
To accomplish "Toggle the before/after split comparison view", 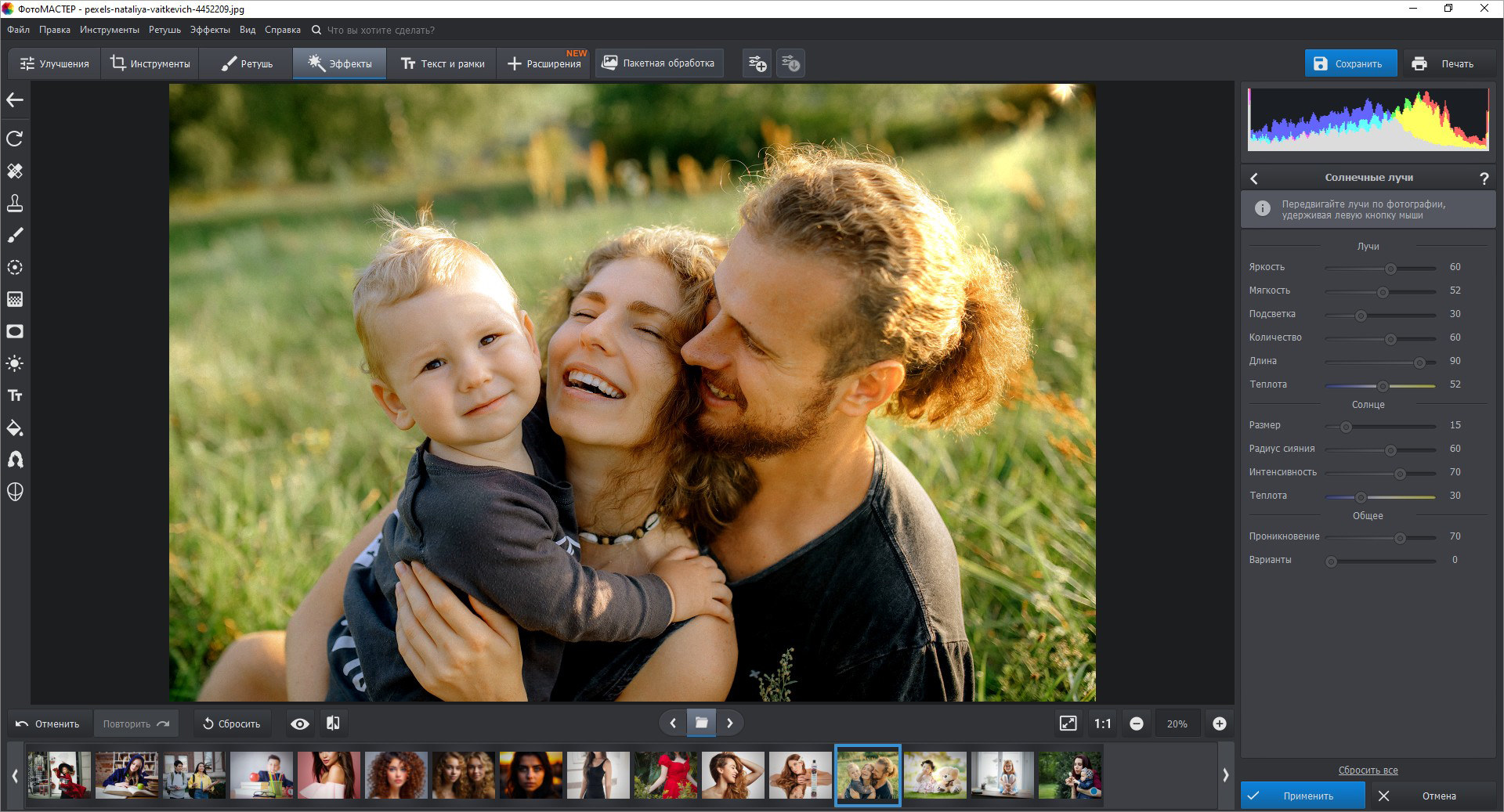I will pyautogui.click(x=333, y=724).
